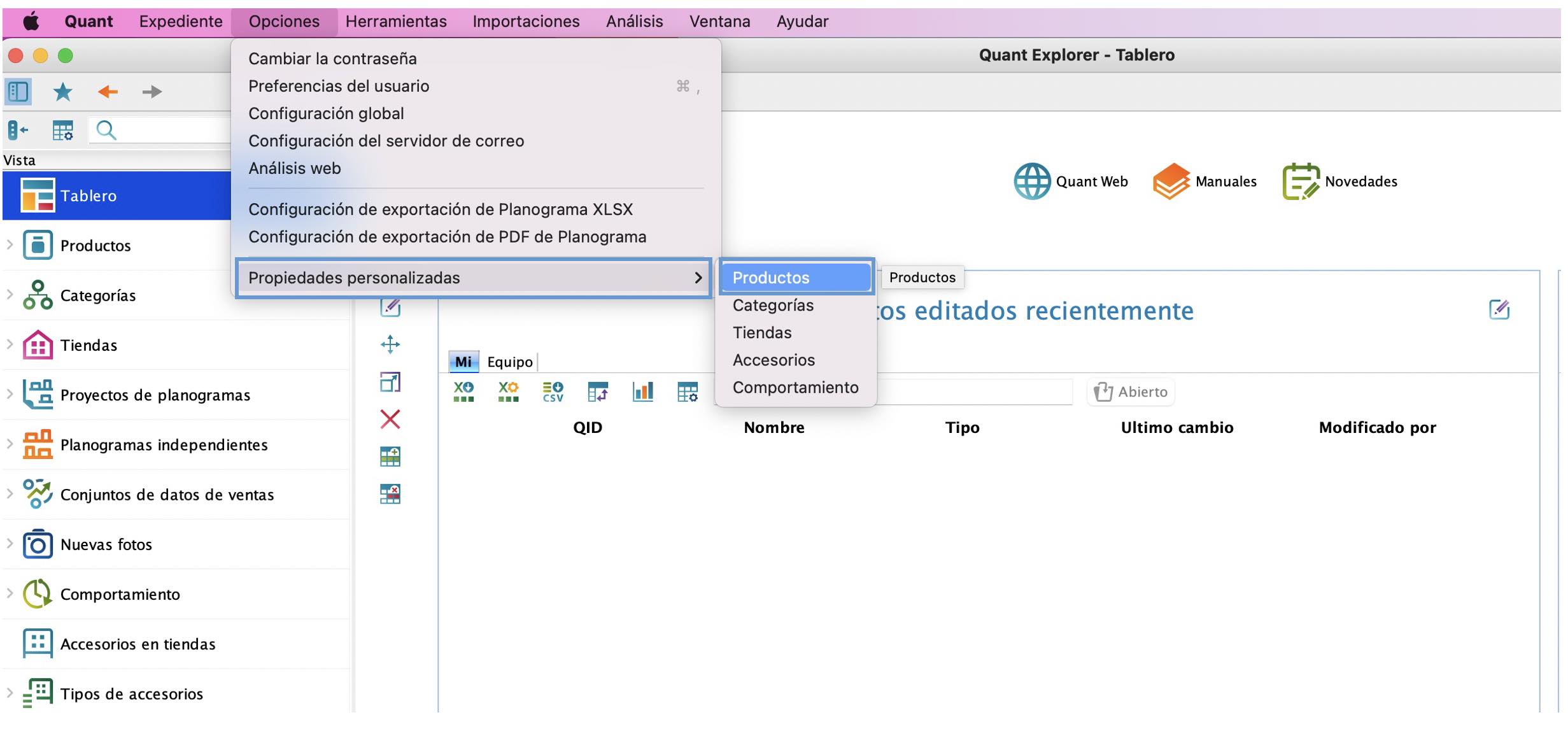
Task: Click the resize widget icon in vertical toolbar
Action: point(390,382)
